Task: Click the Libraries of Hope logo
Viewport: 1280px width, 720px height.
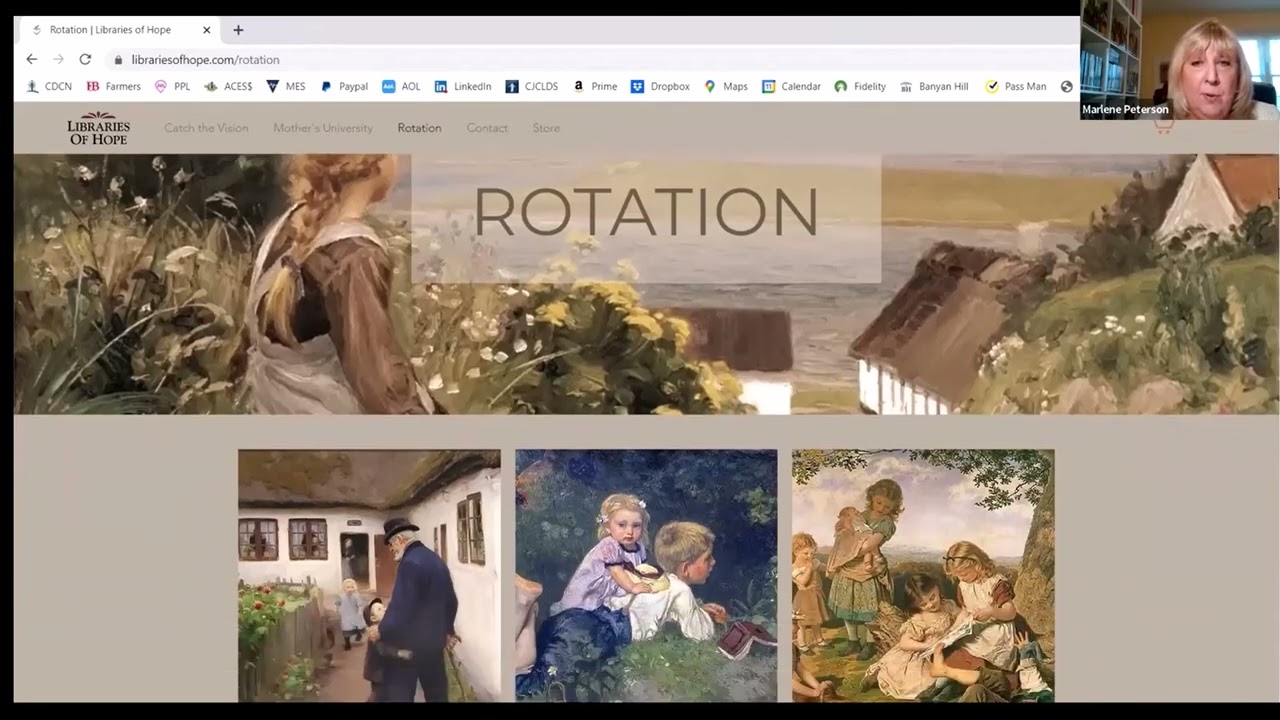Action: [x=99, y=128]
